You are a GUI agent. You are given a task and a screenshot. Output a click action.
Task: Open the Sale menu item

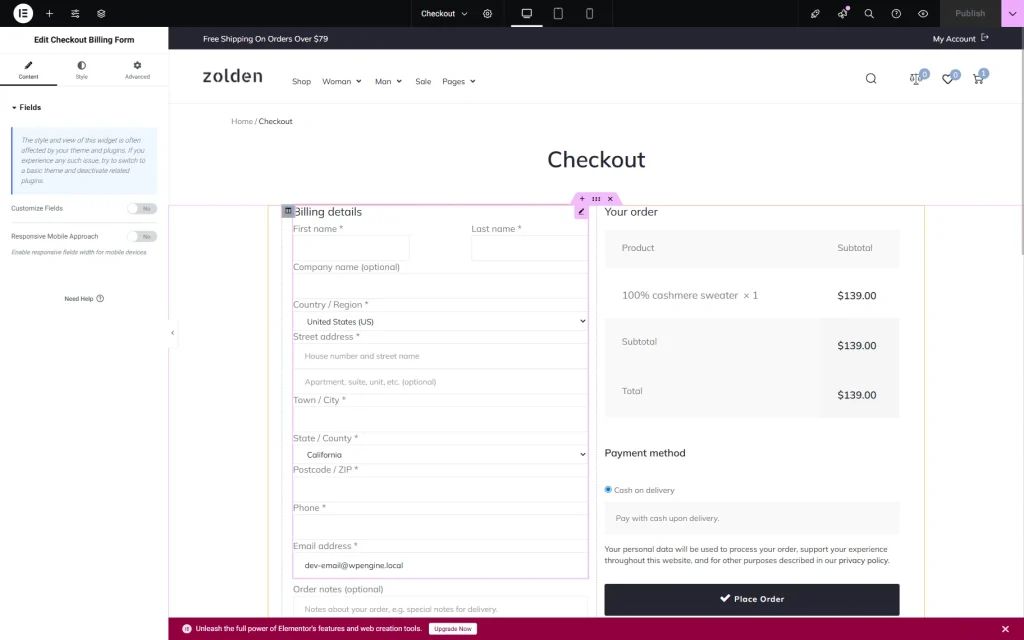[423, 82]
